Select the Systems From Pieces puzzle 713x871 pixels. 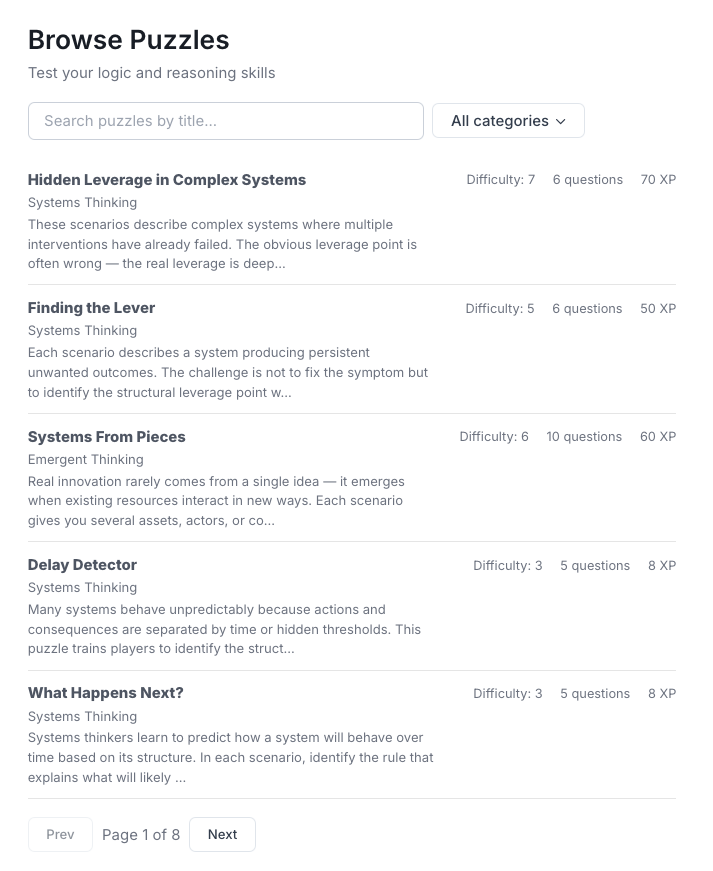pos(106,436)
